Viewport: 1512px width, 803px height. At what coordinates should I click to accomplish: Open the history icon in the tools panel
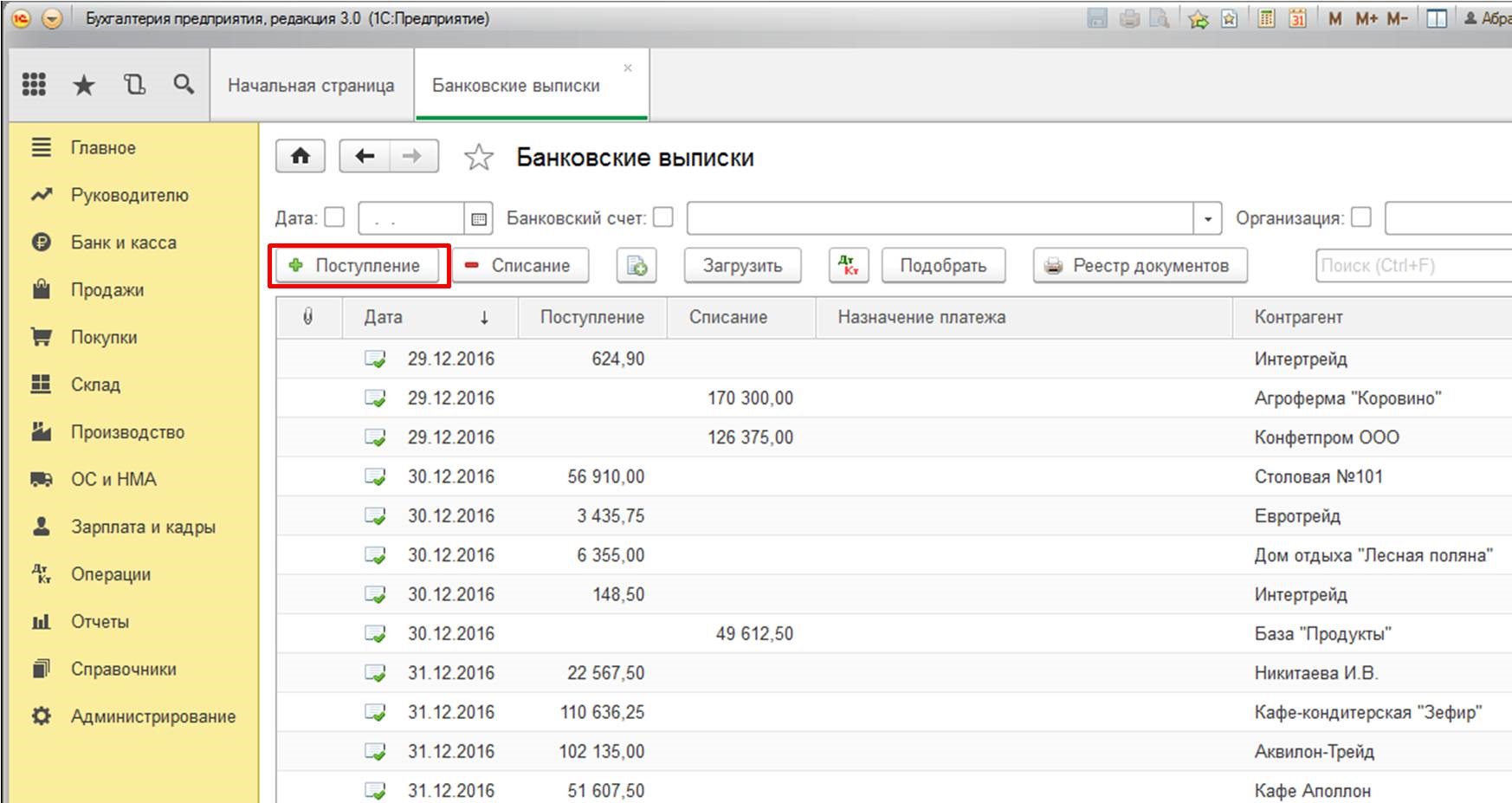134,84
